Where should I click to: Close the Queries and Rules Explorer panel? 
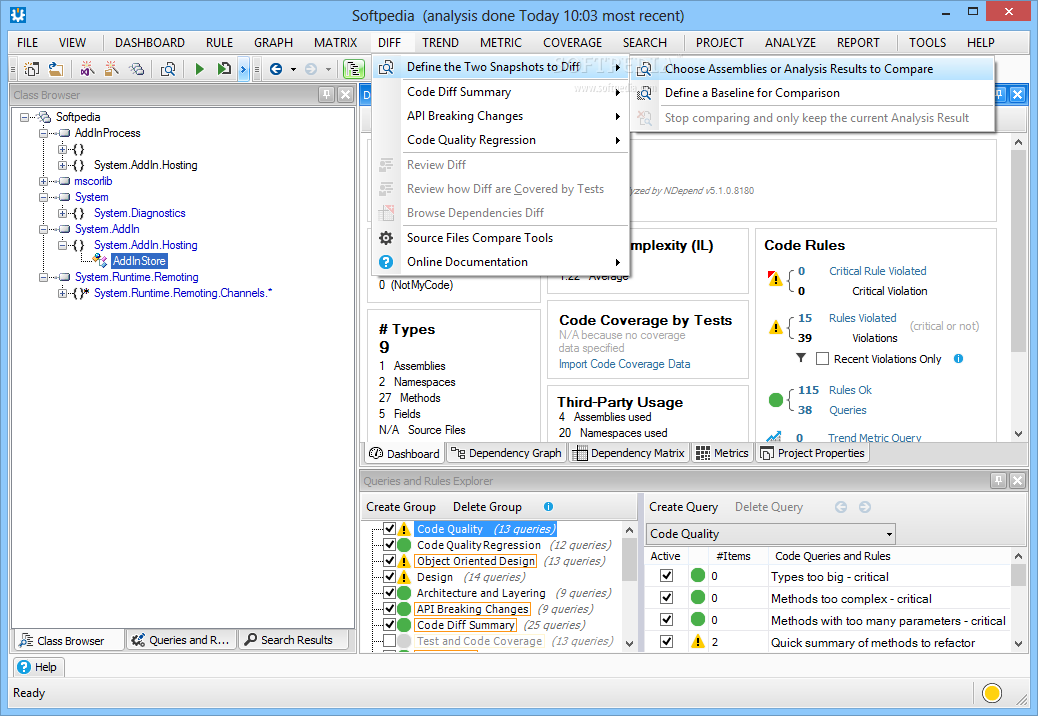1017,480
